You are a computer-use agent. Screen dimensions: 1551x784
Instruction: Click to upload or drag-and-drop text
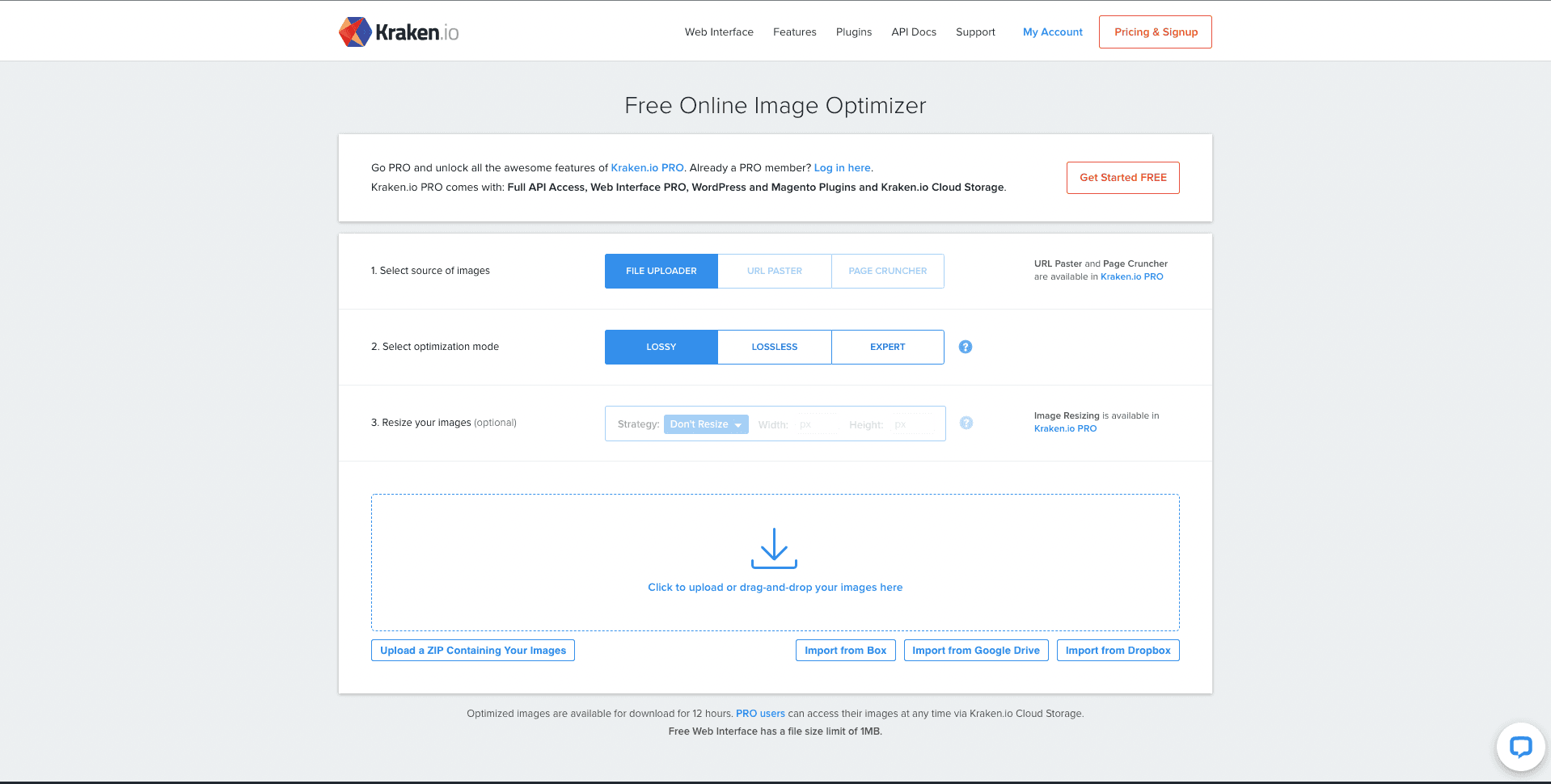click(x=775, y=588)
